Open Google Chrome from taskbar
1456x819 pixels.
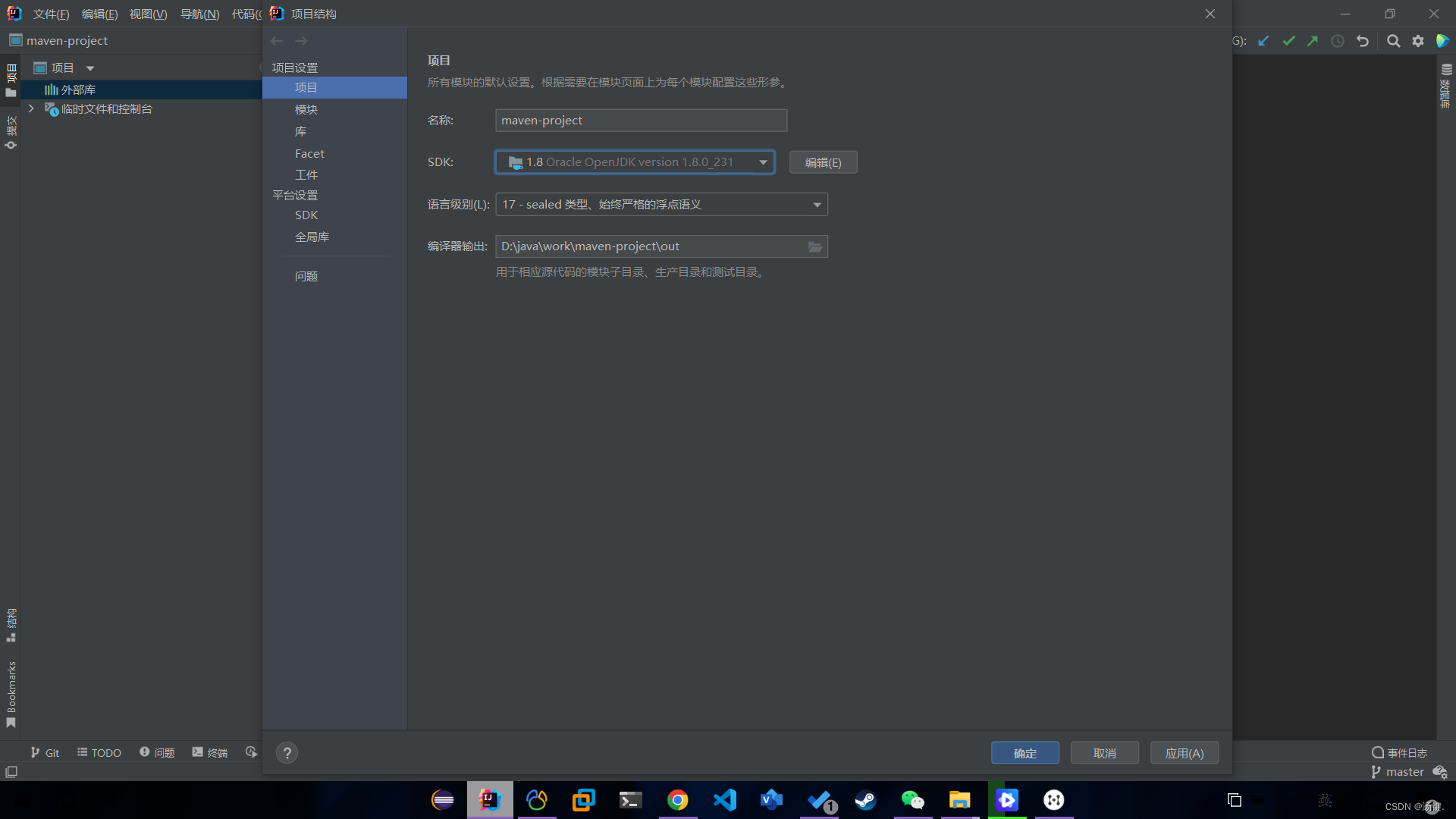pyautogui.click(x=678, y=800)
